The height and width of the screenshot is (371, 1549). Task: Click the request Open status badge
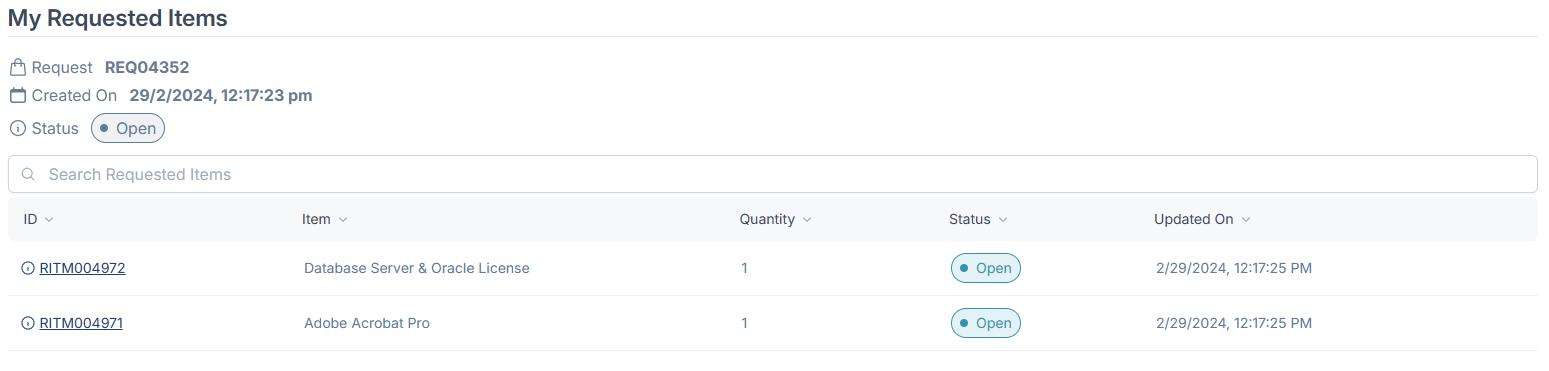point(128,128)
